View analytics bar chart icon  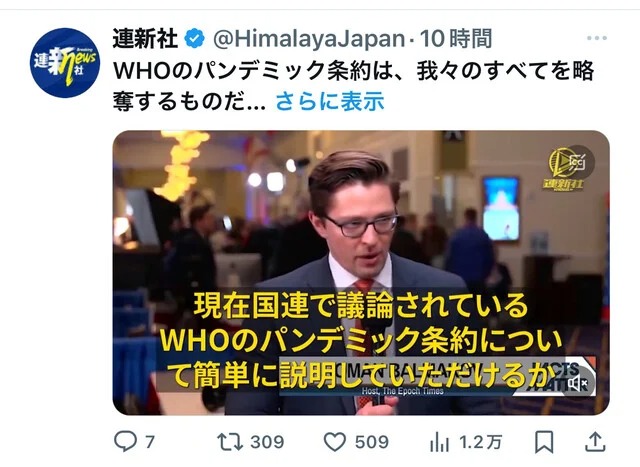click(x=439, y=442)
